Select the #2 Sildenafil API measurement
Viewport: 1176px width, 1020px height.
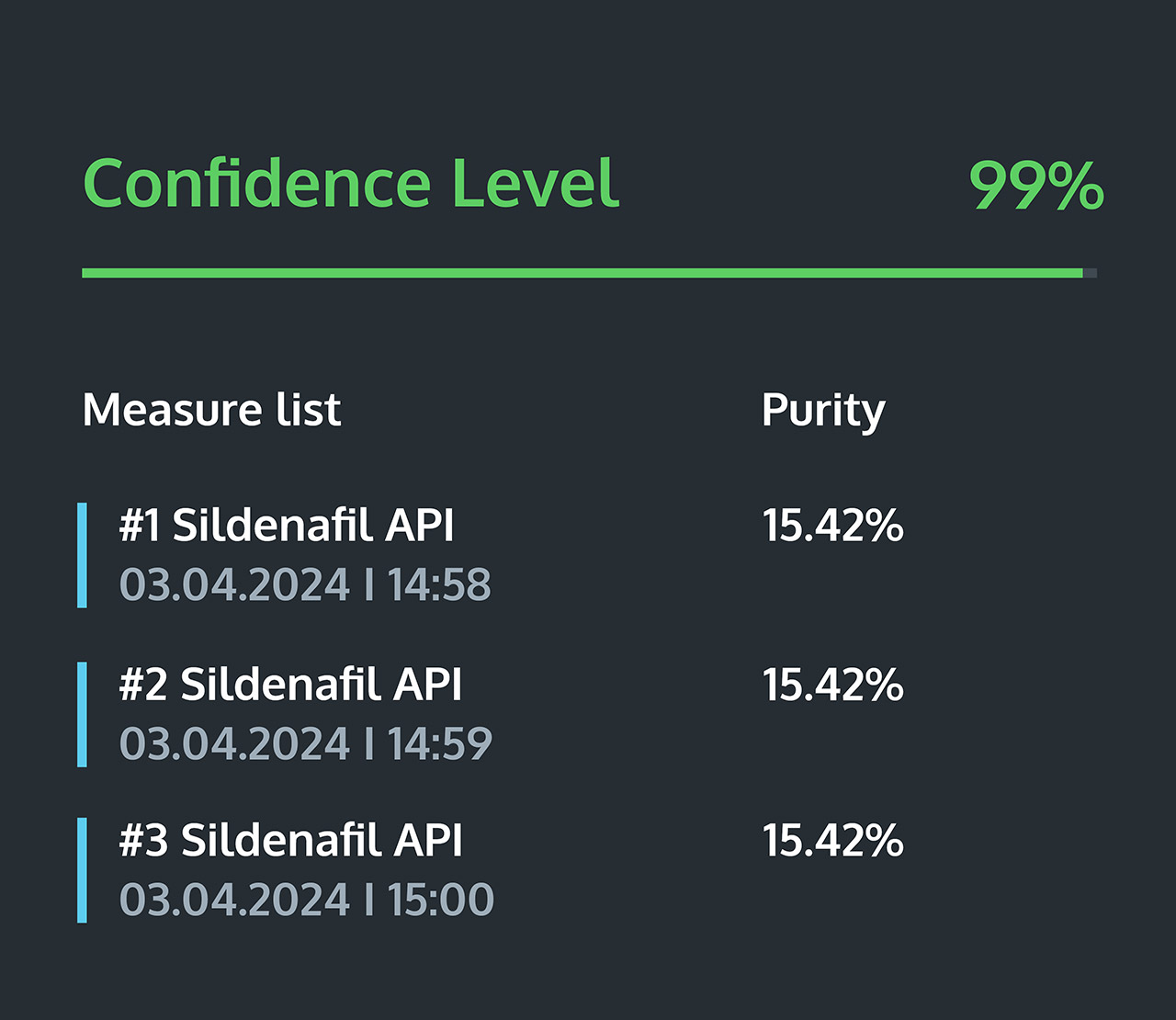(290, 685)
